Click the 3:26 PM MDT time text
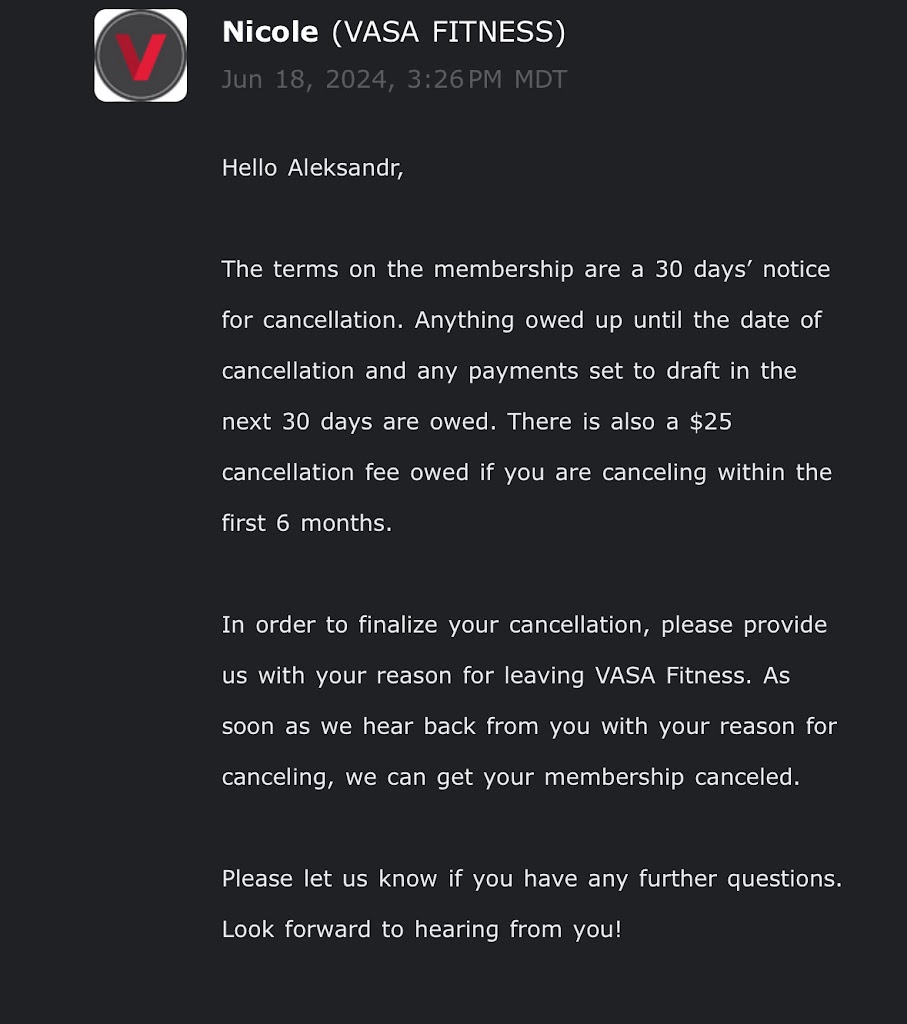Screen dimensions: 907x1024 [x=486, y=80]
